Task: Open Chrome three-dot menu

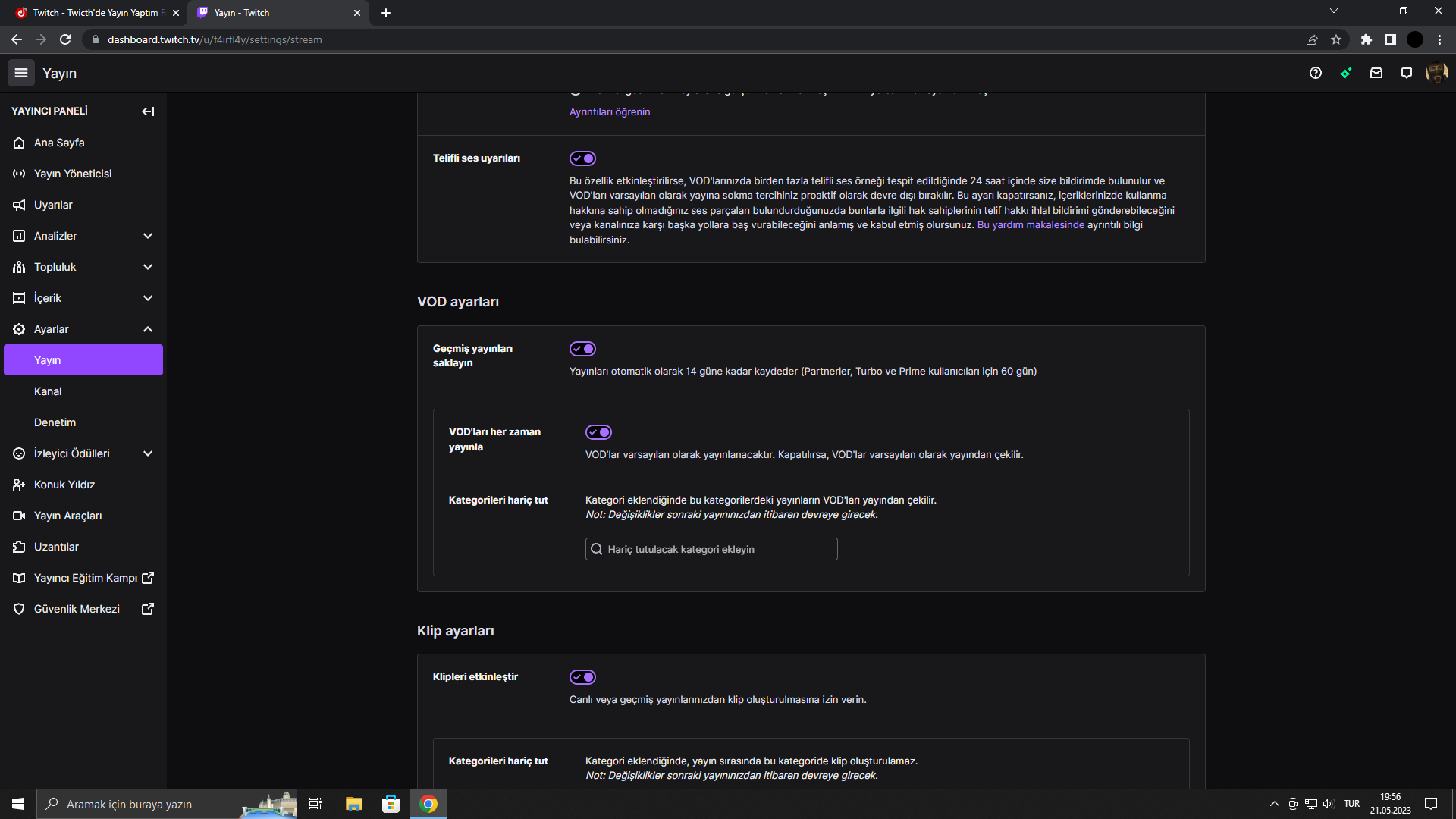Action: coord(1439,39)
